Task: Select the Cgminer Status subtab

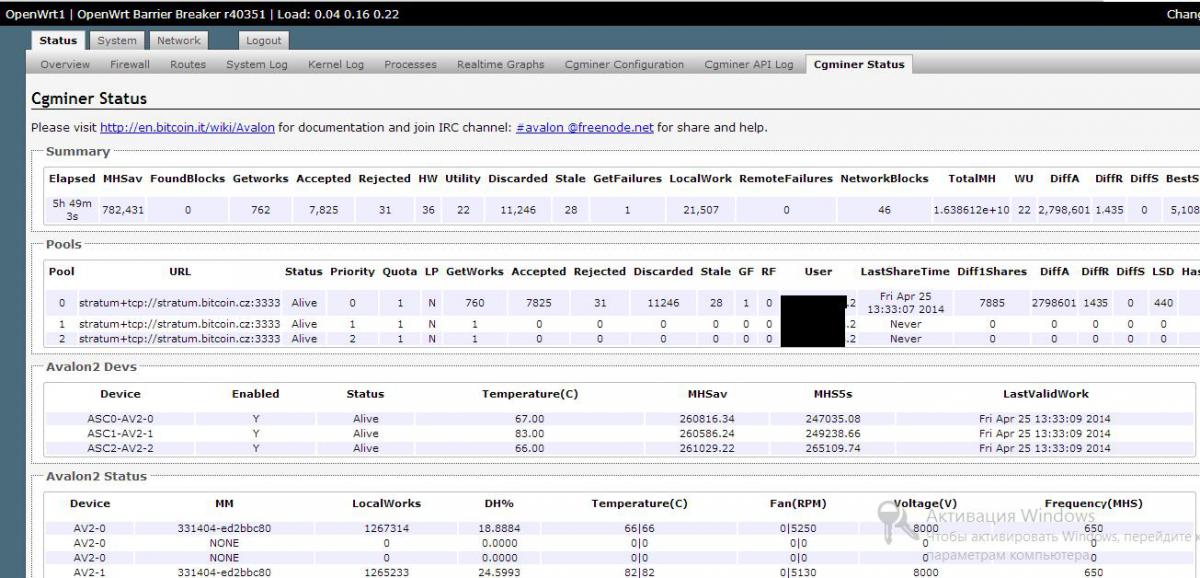Action: (x=859, y=64)
